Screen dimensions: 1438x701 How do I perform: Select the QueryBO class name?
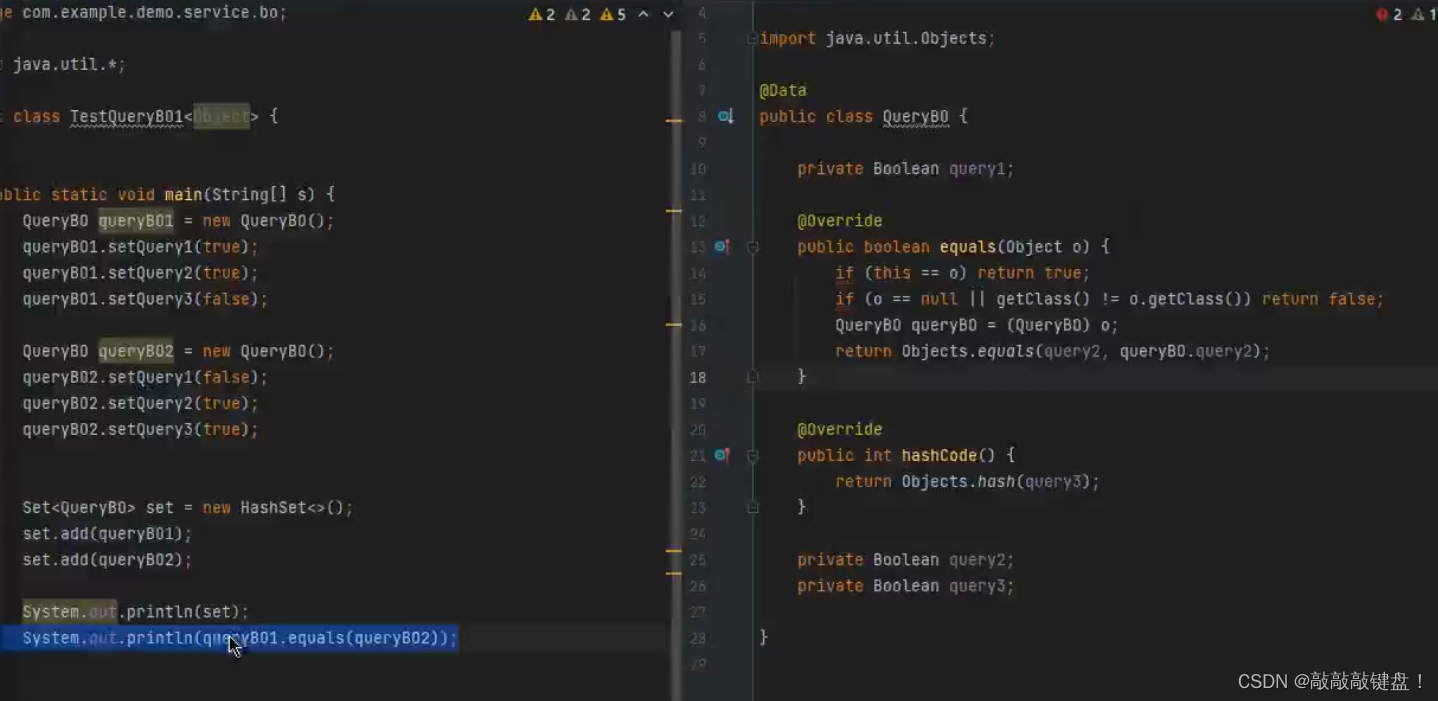[x=915, y=116]
